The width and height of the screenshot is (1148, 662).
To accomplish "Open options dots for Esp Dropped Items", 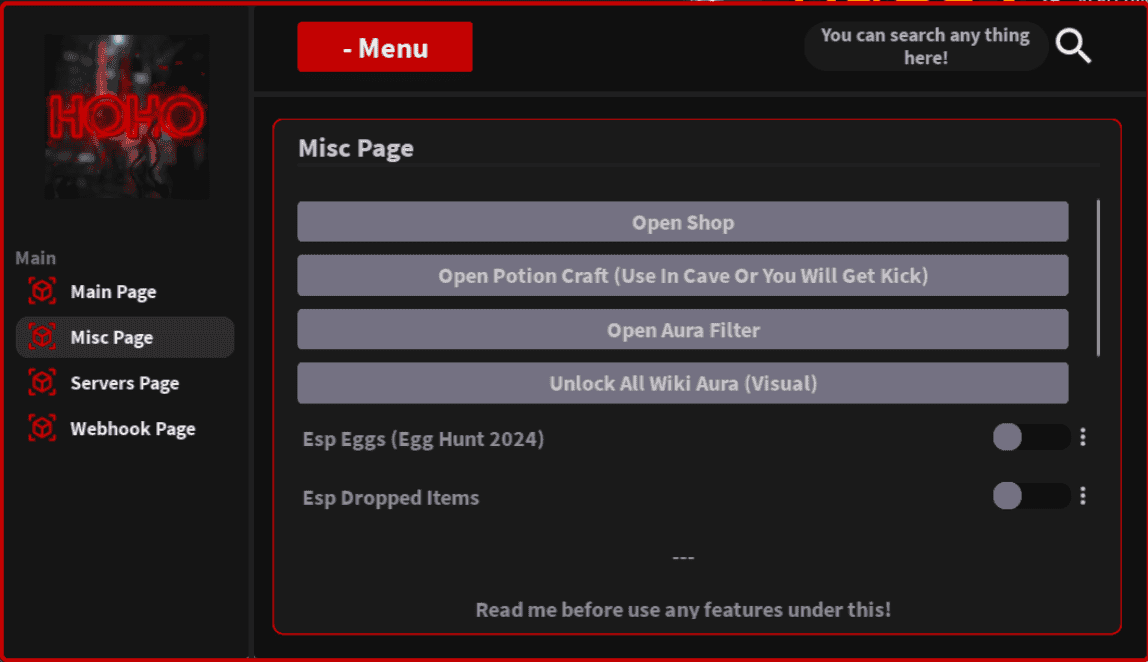I will coord(1083,496).
